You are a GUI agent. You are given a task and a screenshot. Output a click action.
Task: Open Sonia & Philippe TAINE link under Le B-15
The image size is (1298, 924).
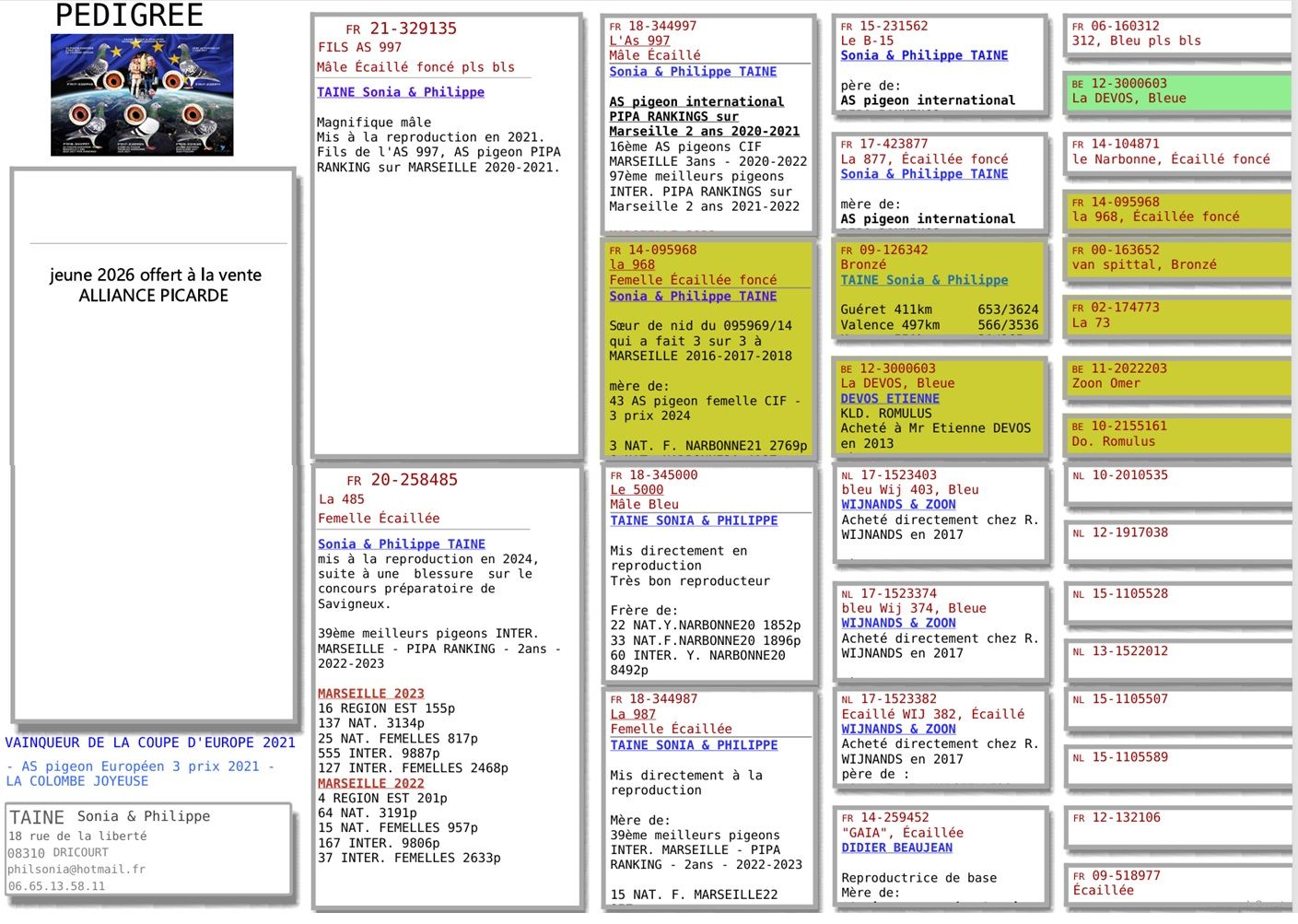point(924,55)
